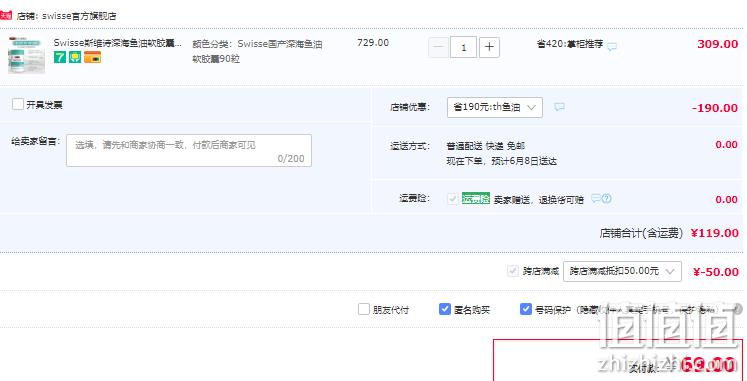Open the 跨店满减抵扣50.00元 dropdown

(622, 271)
